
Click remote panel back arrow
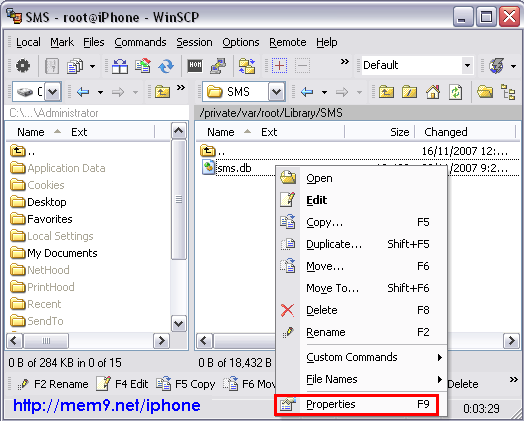tap(307, 92)
